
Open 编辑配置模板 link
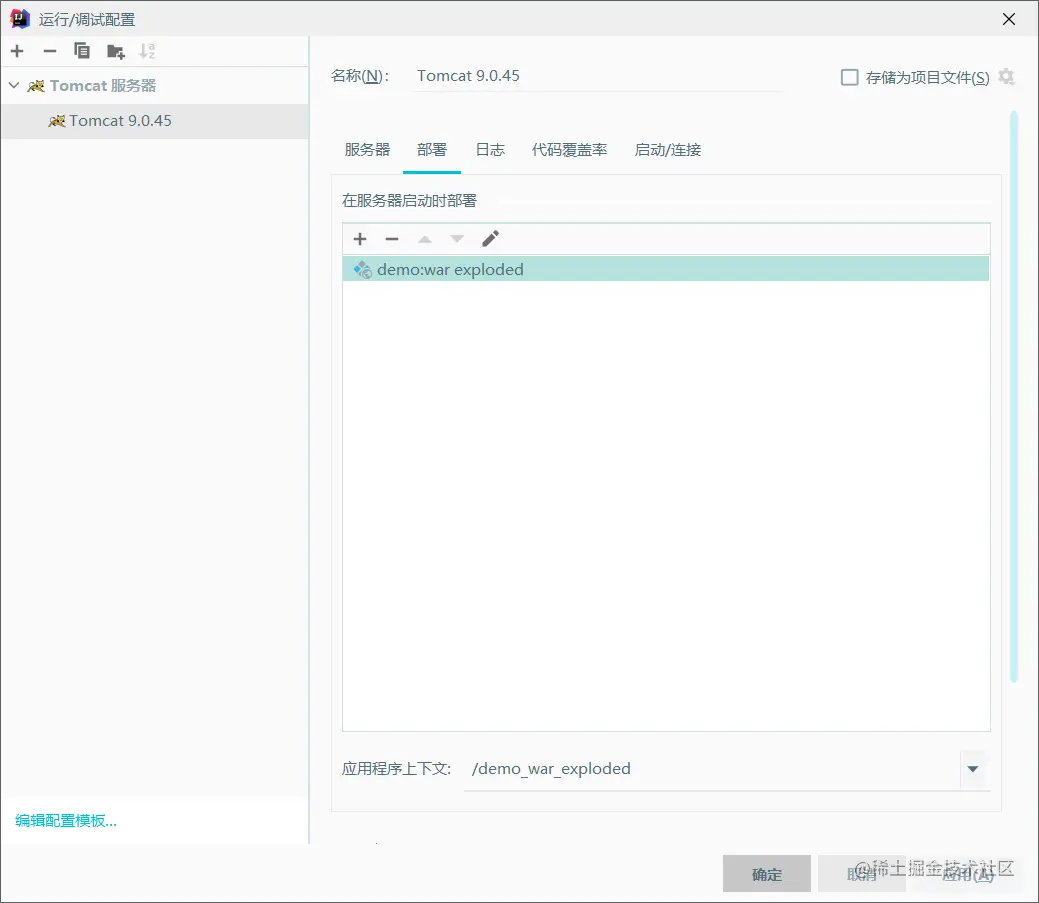[66, 821]
